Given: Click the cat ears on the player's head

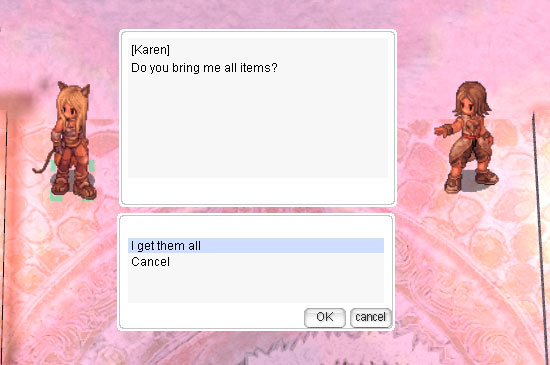Looking at the screenshot, I should [74, 88].
